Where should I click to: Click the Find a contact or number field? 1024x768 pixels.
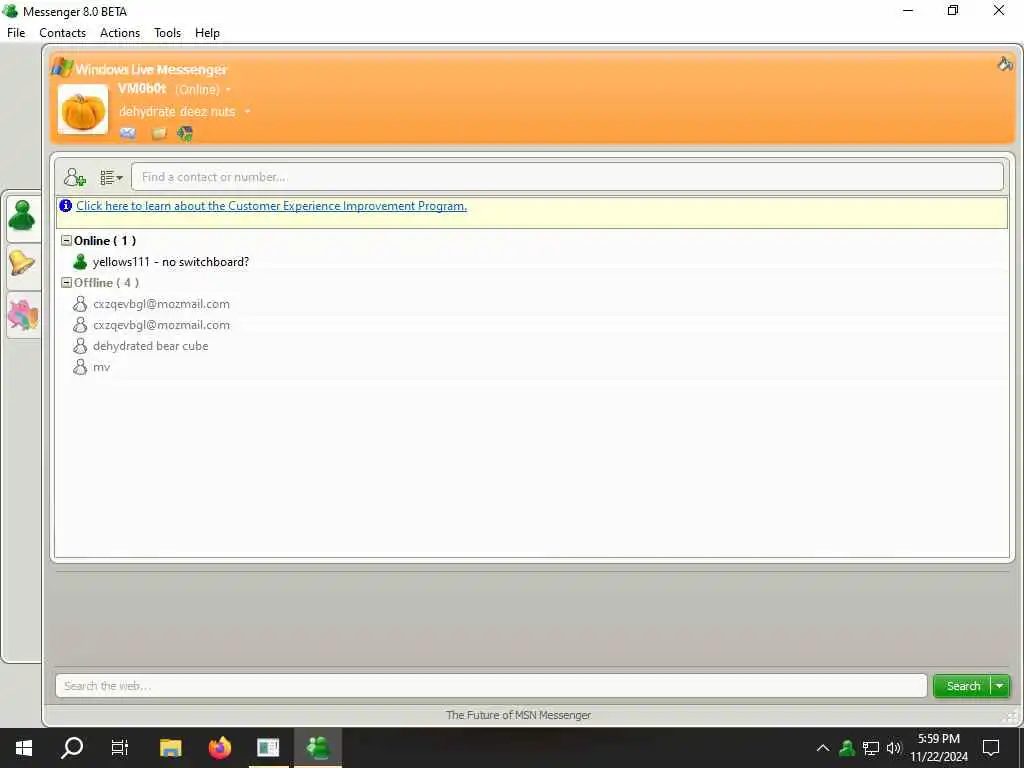[x=567, y=177]
